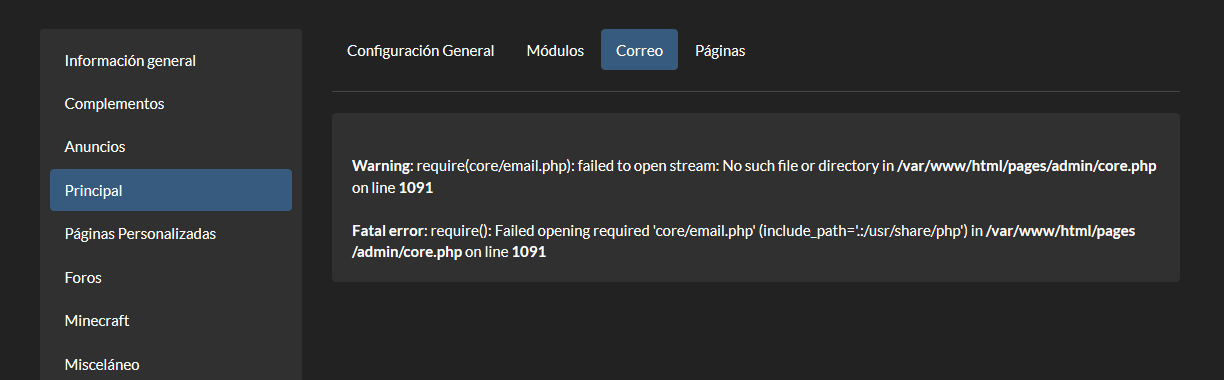The height and width of the screenshot is (380, 1224).
Task: Switch to the Páginas tab
Action: pos(720,50)
